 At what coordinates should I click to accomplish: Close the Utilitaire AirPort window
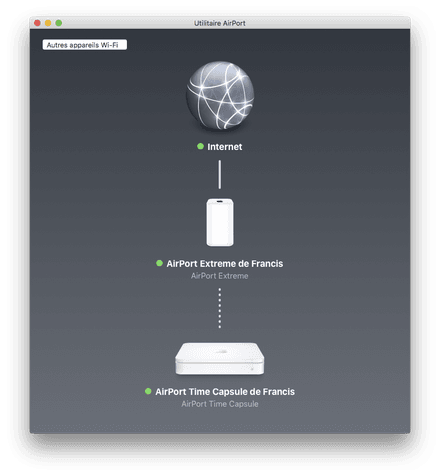point(37,23)
